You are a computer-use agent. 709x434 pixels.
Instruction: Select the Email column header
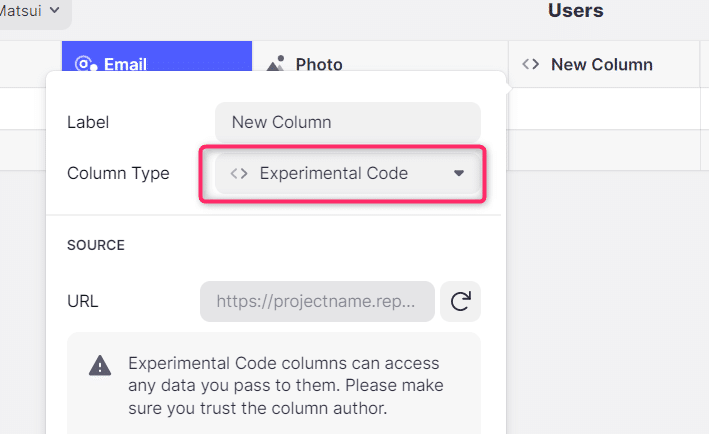(157, 57)
